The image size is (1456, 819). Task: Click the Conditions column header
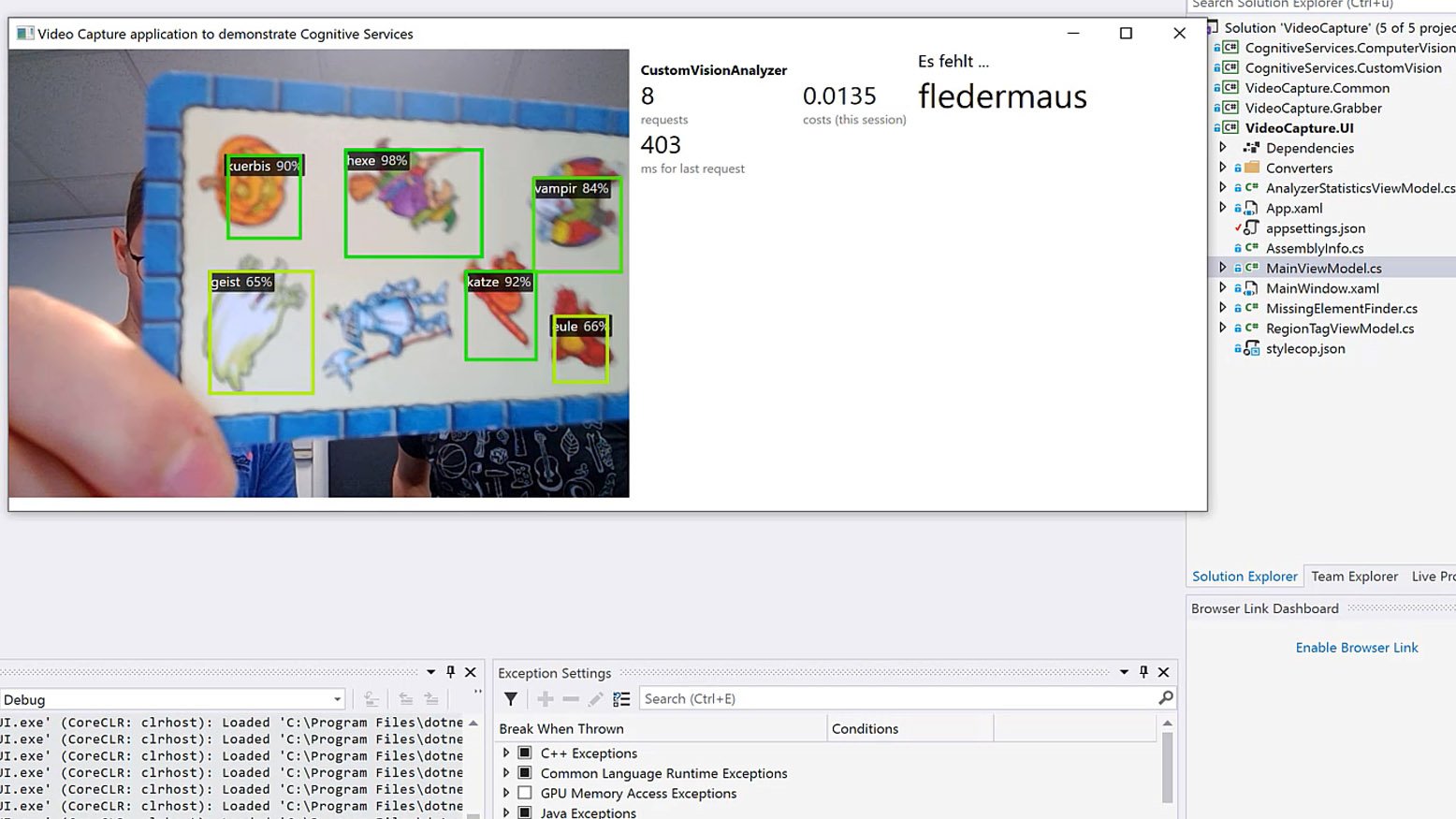(x=910, y=728)
